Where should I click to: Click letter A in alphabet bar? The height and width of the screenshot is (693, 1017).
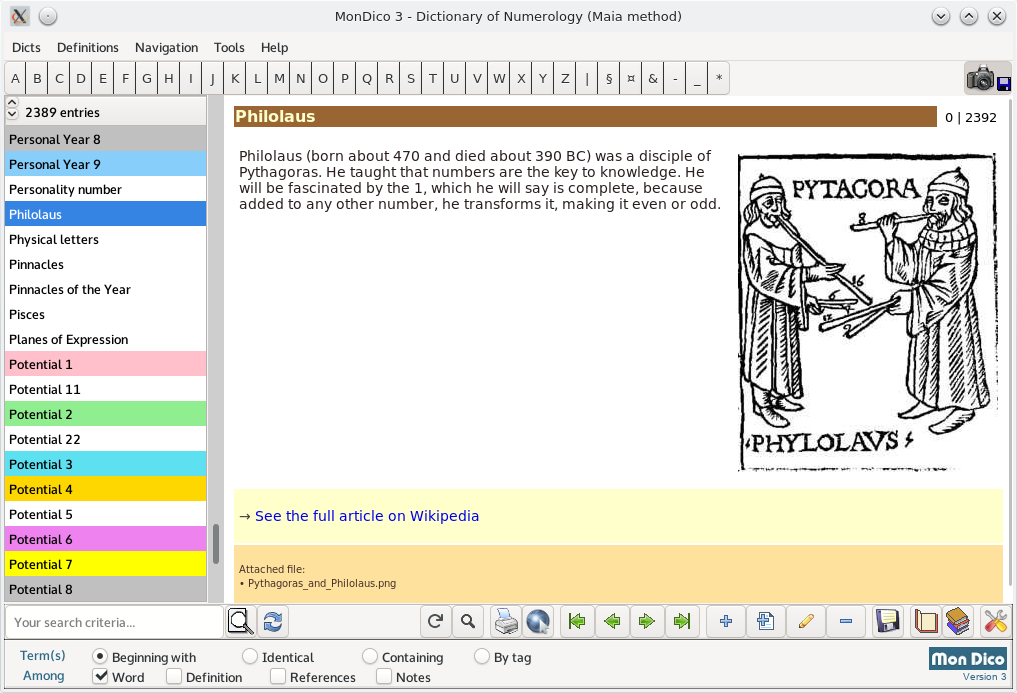[16, 79]
